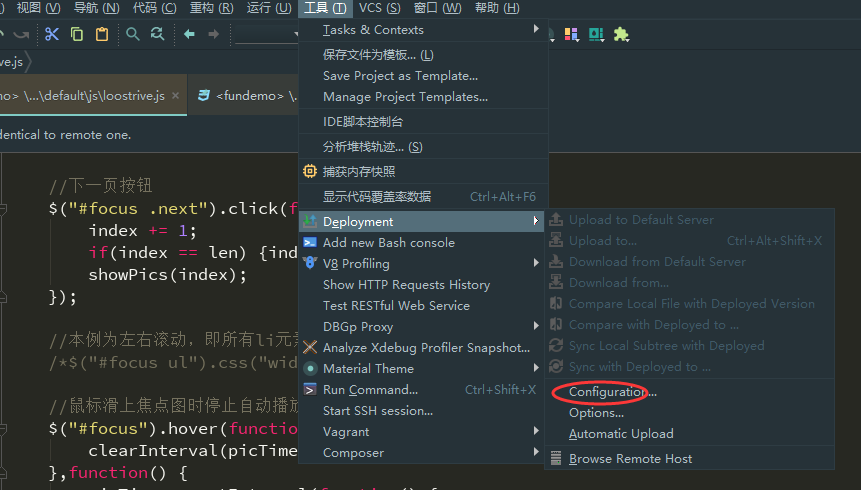
Task: Choose Start SSH session
Action: click(422, 411)
